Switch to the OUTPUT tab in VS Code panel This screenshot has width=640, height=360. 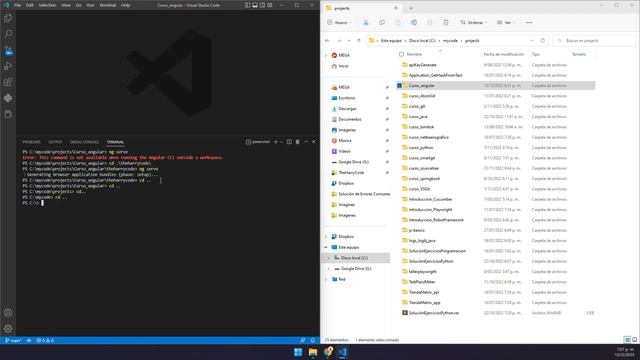(x=55, y=142)
